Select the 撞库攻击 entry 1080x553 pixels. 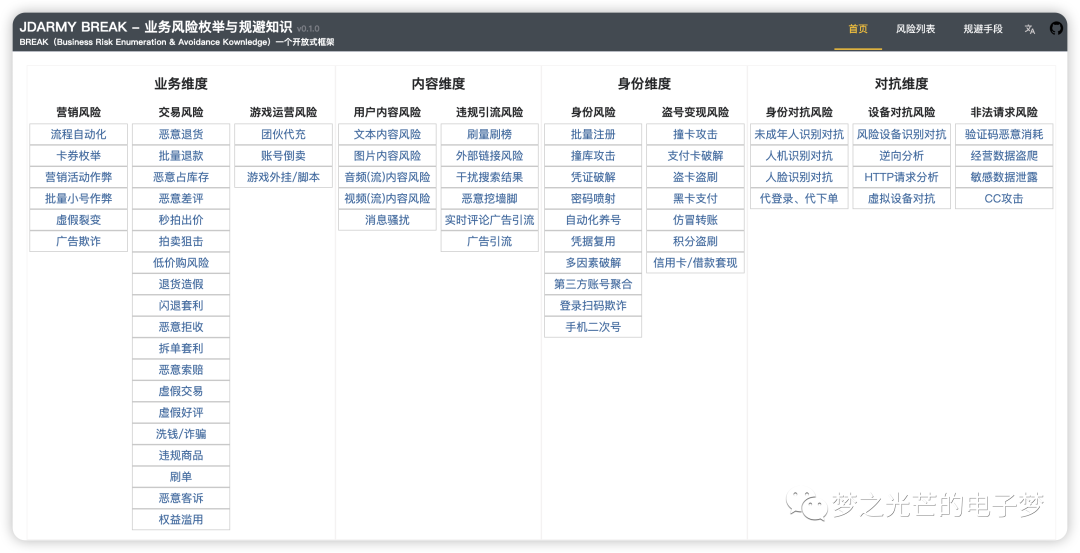pyautogui.click(x=593, y=156)
